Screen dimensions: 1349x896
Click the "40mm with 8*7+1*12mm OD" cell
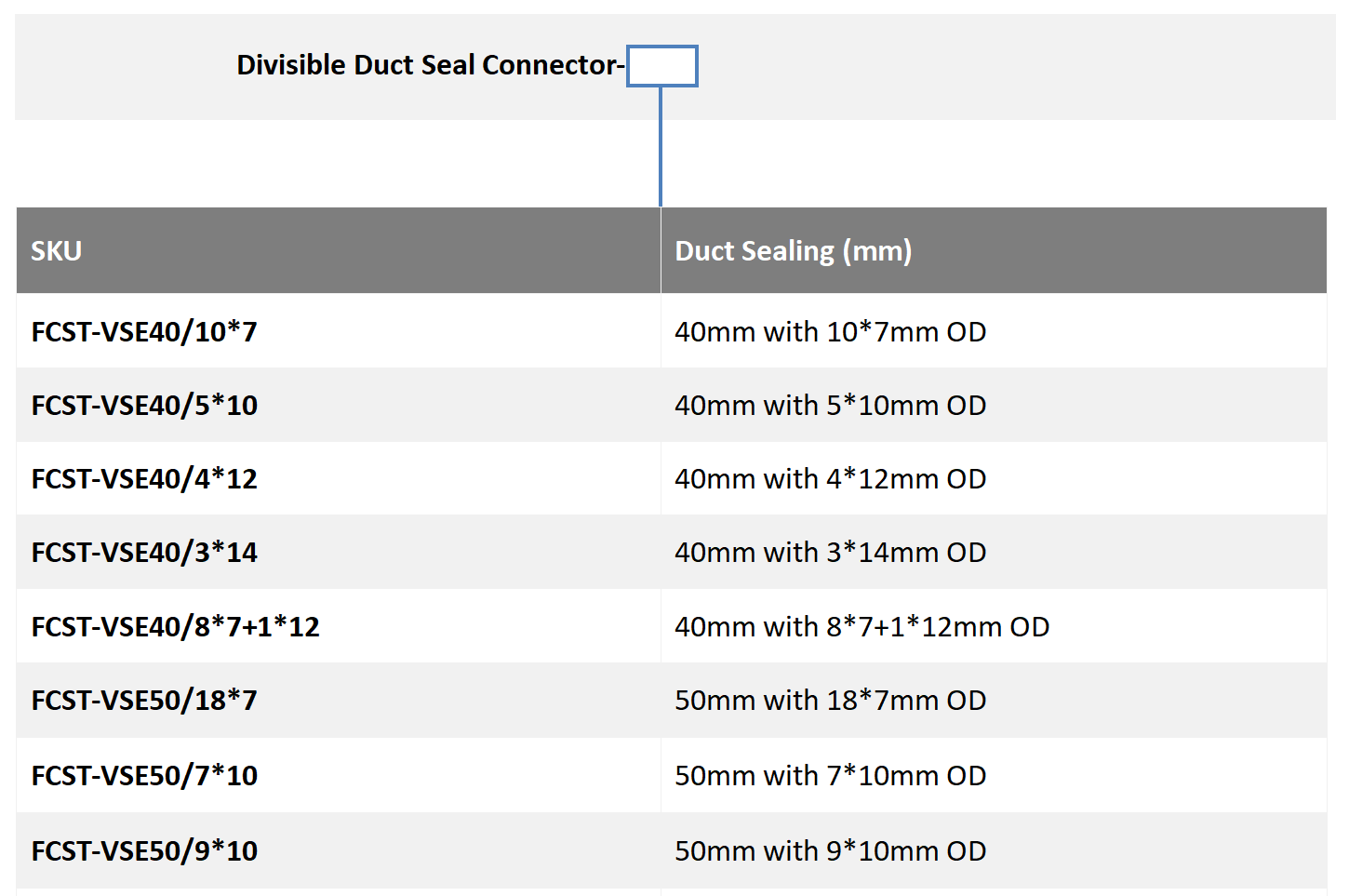861,627
